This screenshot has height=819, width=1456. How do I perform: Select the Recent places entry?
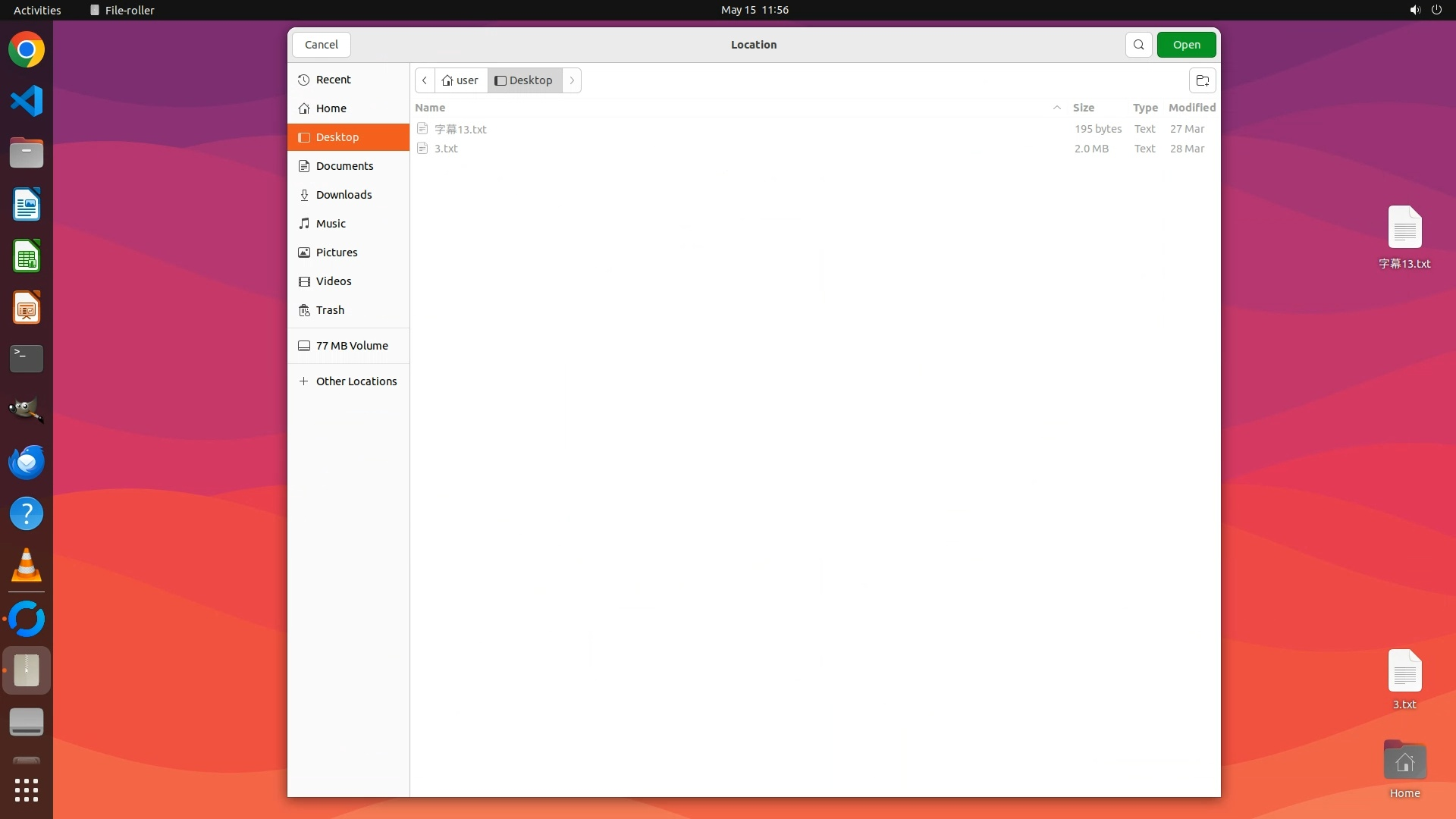point(333,80)
